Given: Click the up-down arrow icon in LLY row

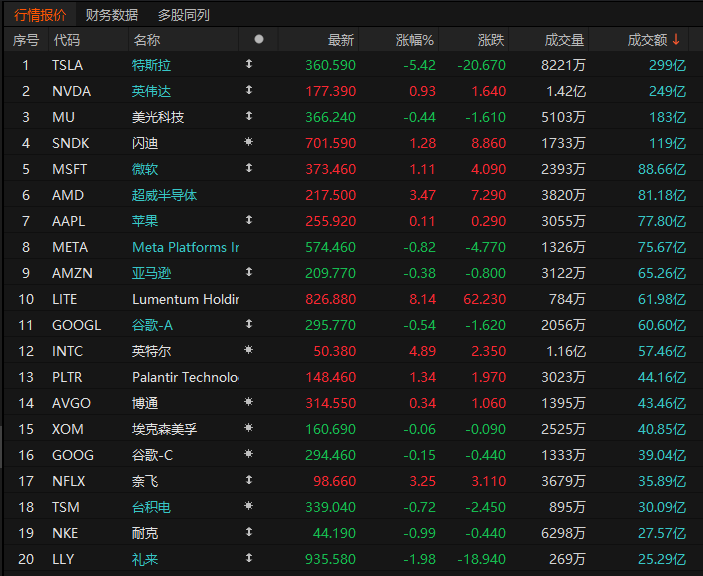Looking at the screenshot, I should [x=249, y=558].
